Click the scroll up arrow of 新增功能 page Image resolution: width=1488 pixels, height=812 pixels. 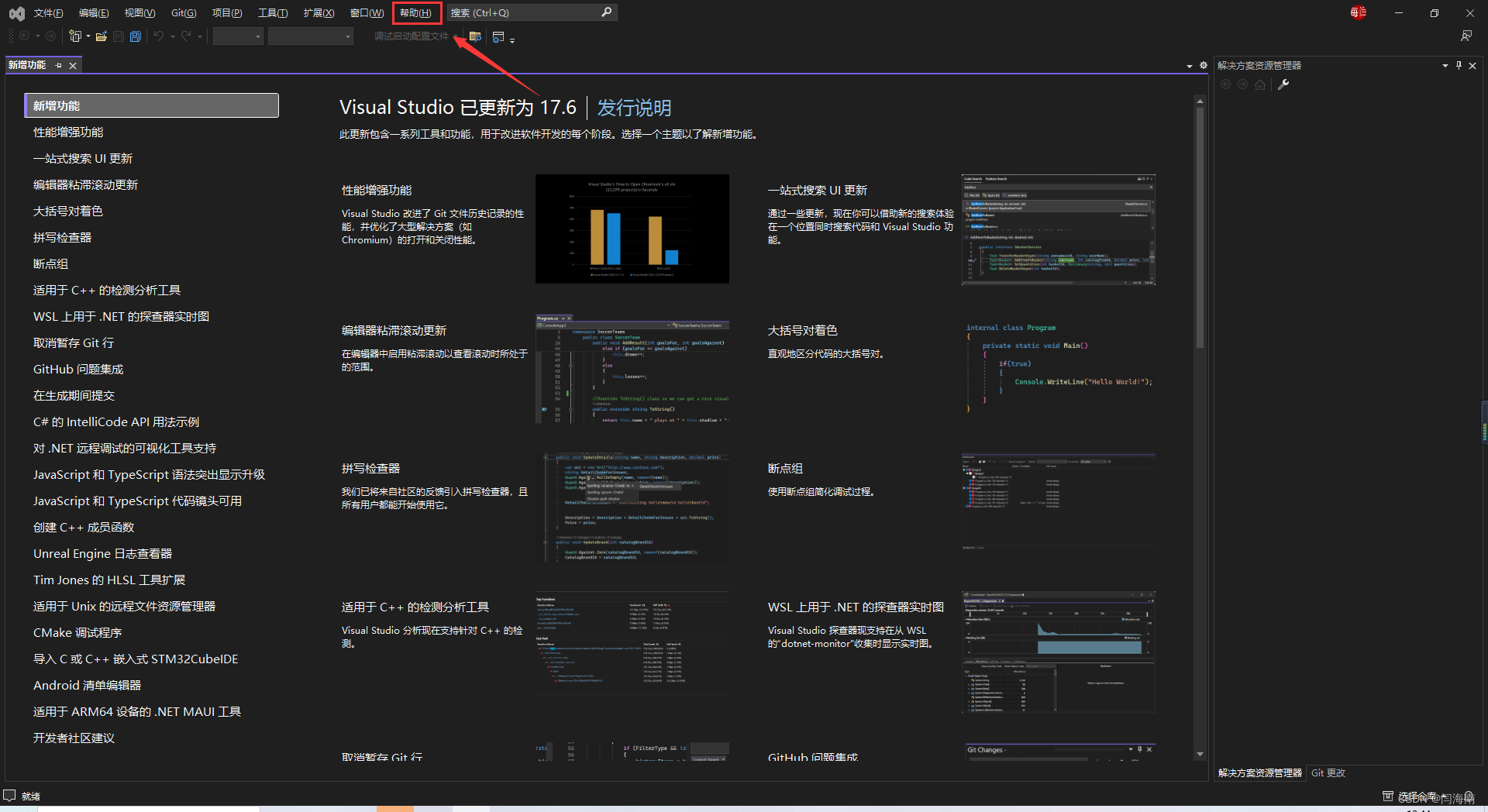click(x=1200, y=101)
